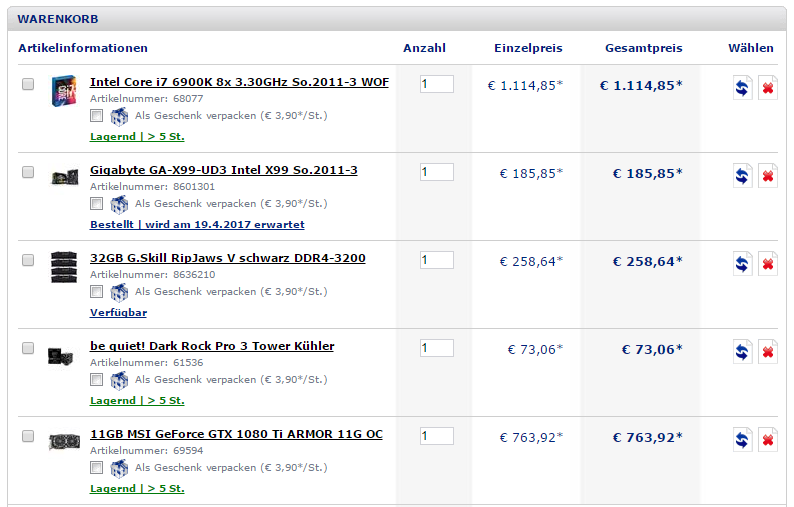Viewport: 794px width, 507px height.
Task: Click total price € 258,64 in Gesamtpreis
Action: [648, 262]
